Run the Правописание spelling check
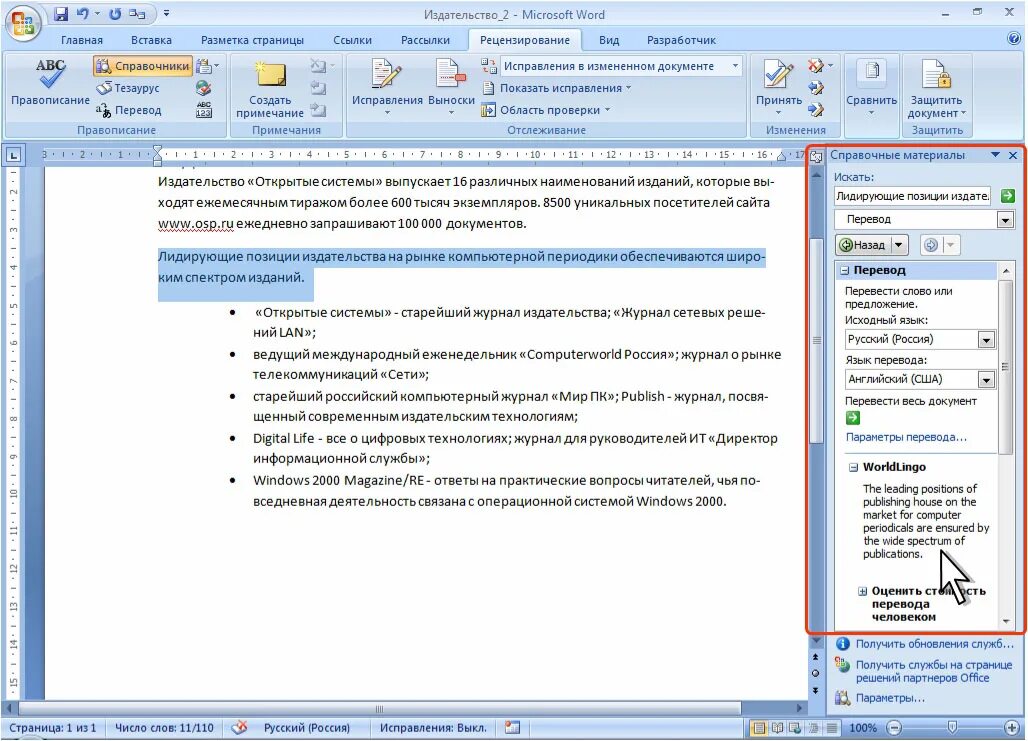Screen dimensions: 1028x741 [50, 83]
